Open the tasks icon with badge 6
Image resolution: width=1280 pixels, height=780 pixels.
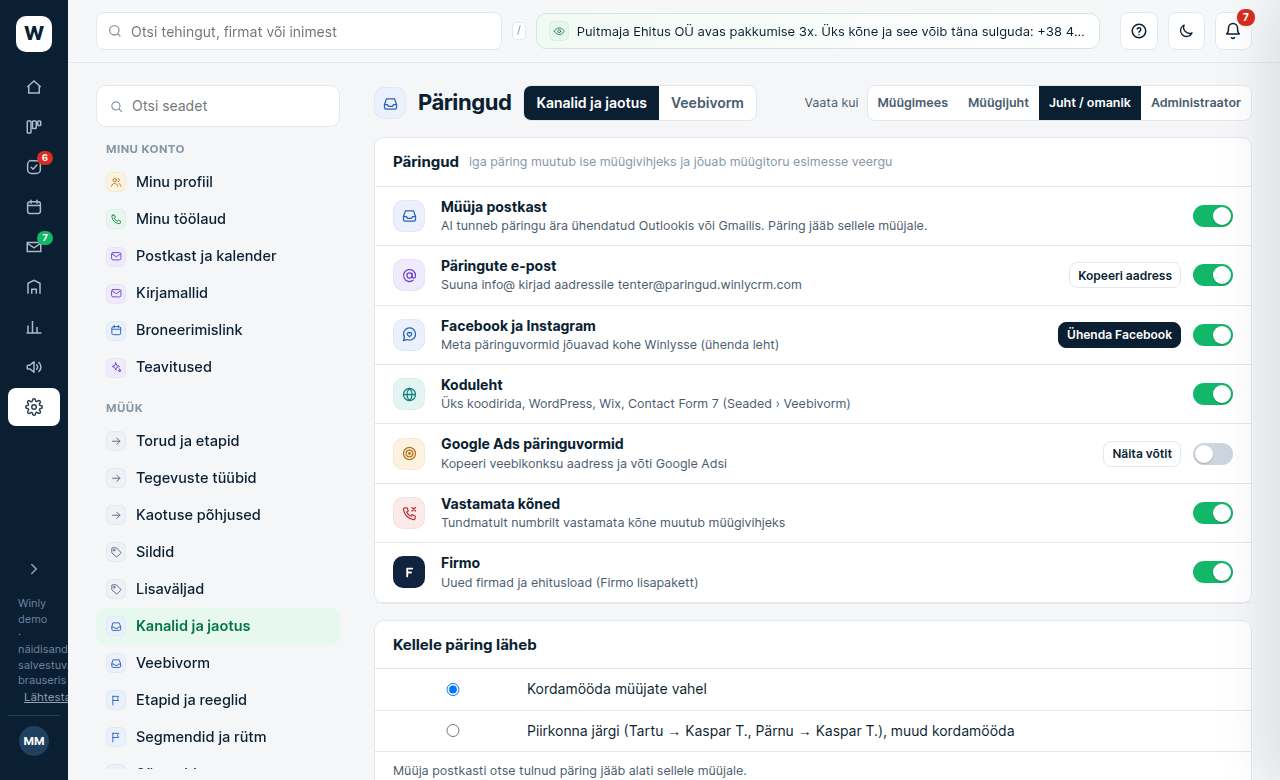point(34,167)
